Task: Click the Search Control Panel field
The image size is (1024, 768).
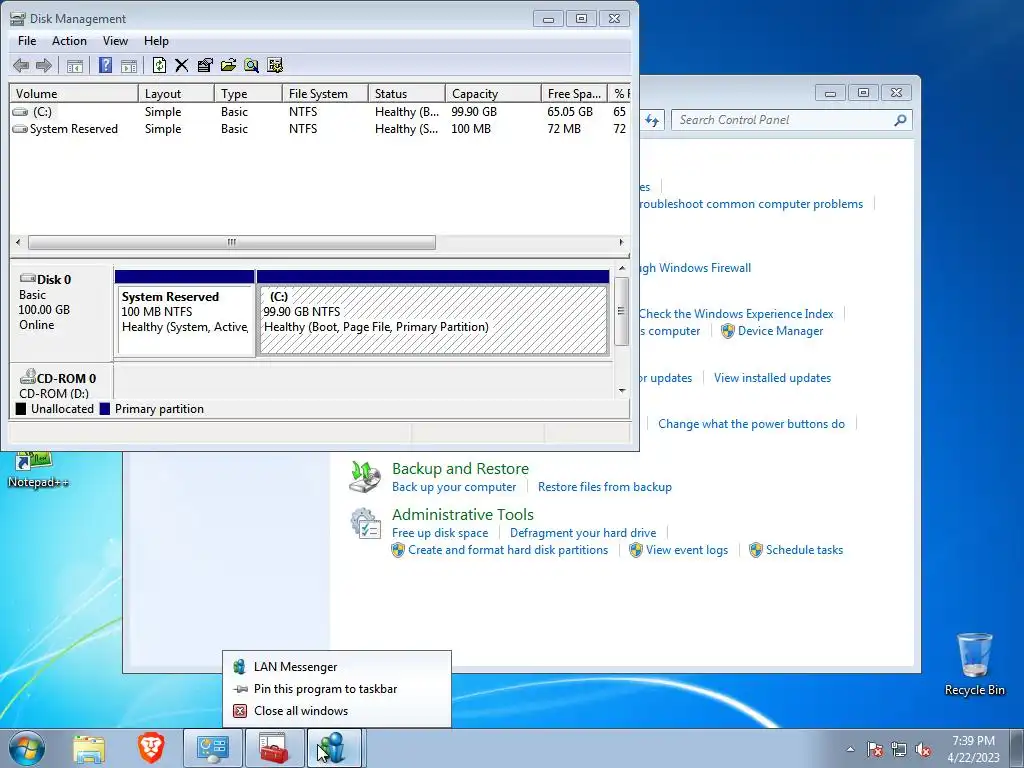Action: pos(792,120)
